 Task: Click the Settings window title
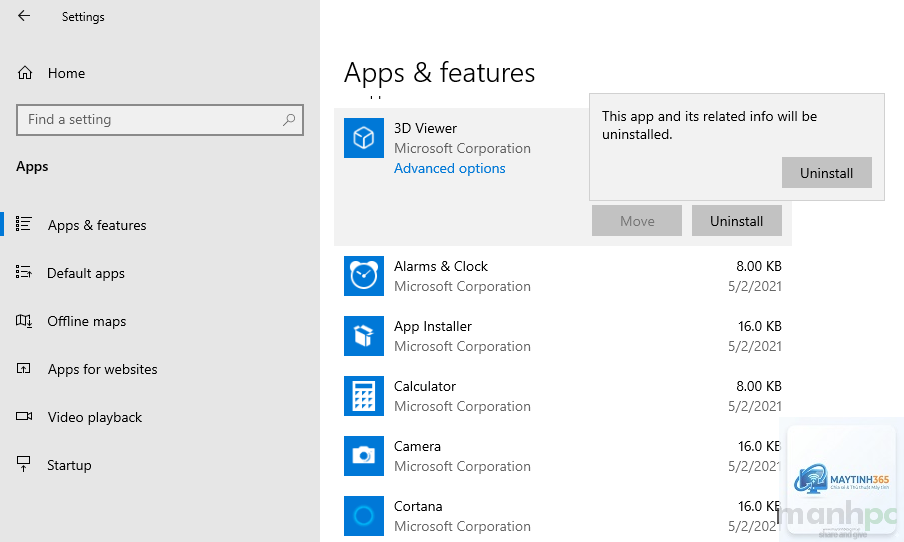[83, 17]
